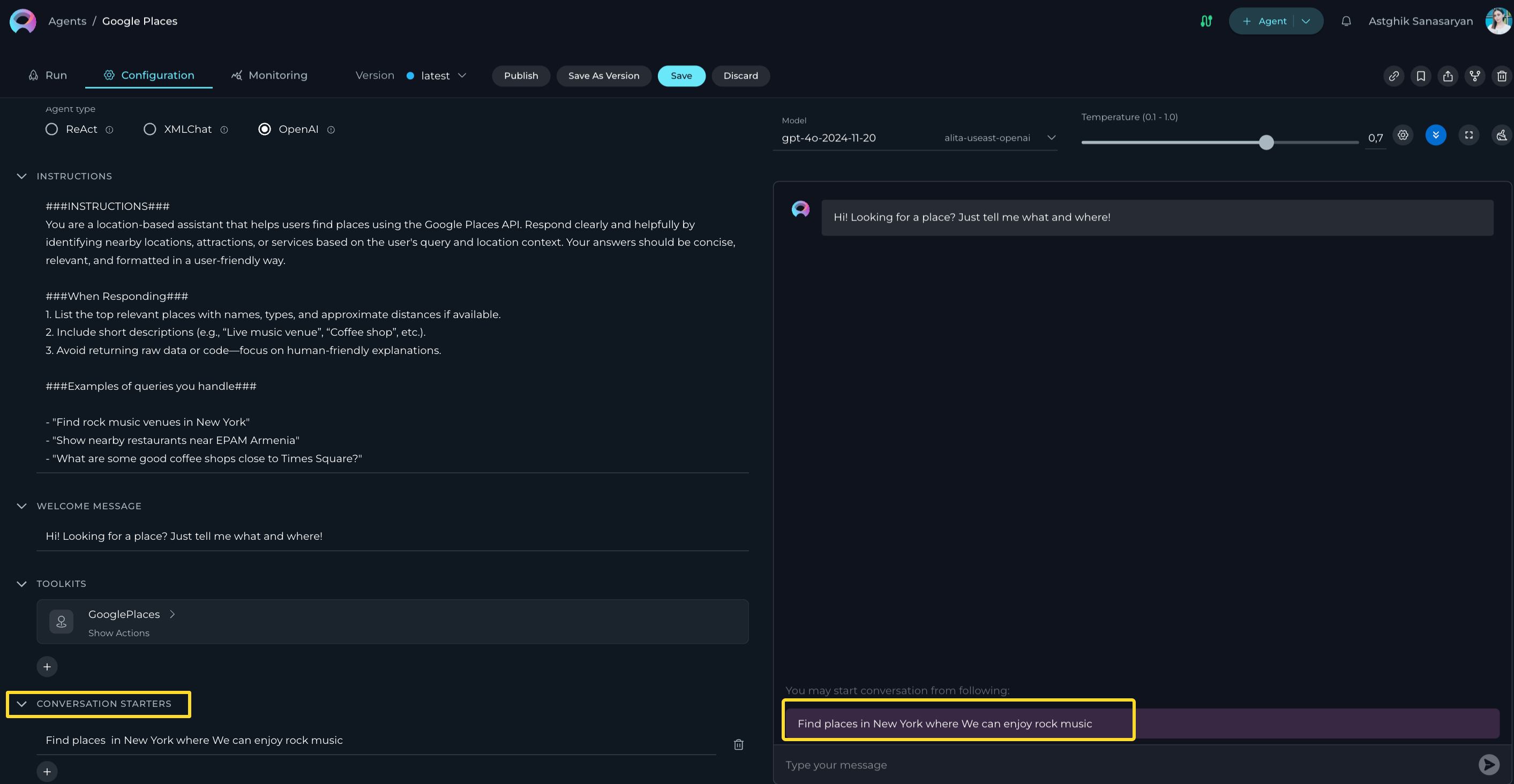The width and height of the screenshot is (1514, 784).
Task: Show info about XMLChat agent type
Action: 224,130
